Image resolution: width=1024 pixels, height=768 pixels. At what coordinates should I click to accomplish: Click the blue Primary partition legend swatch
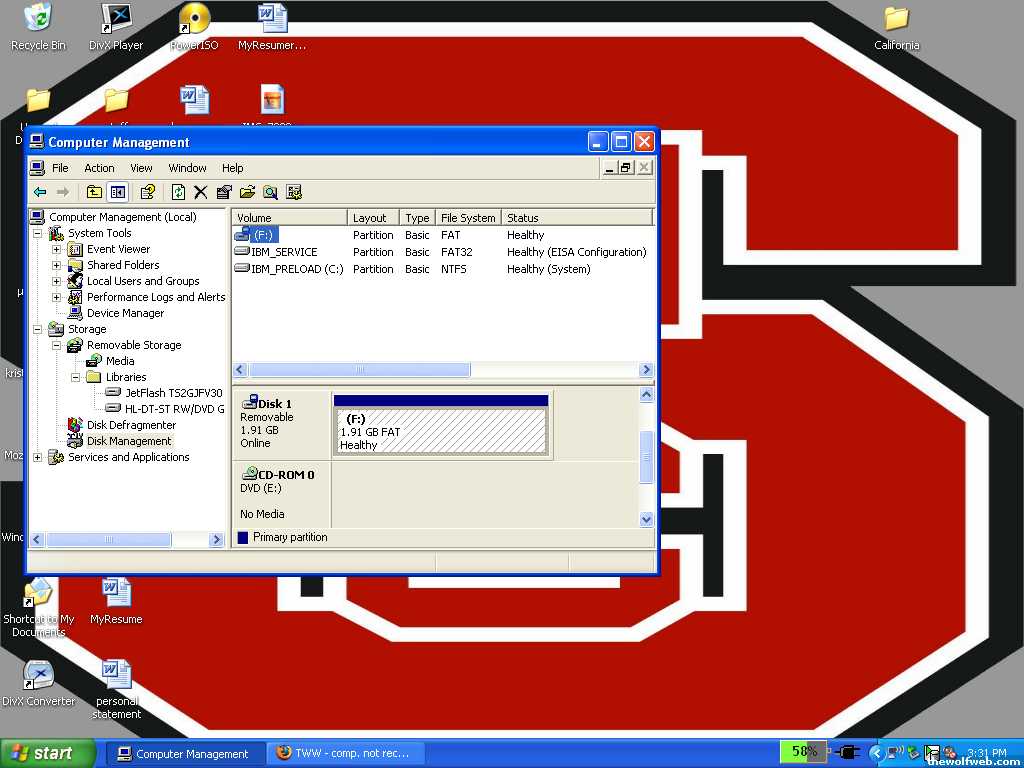coord(243,538)
